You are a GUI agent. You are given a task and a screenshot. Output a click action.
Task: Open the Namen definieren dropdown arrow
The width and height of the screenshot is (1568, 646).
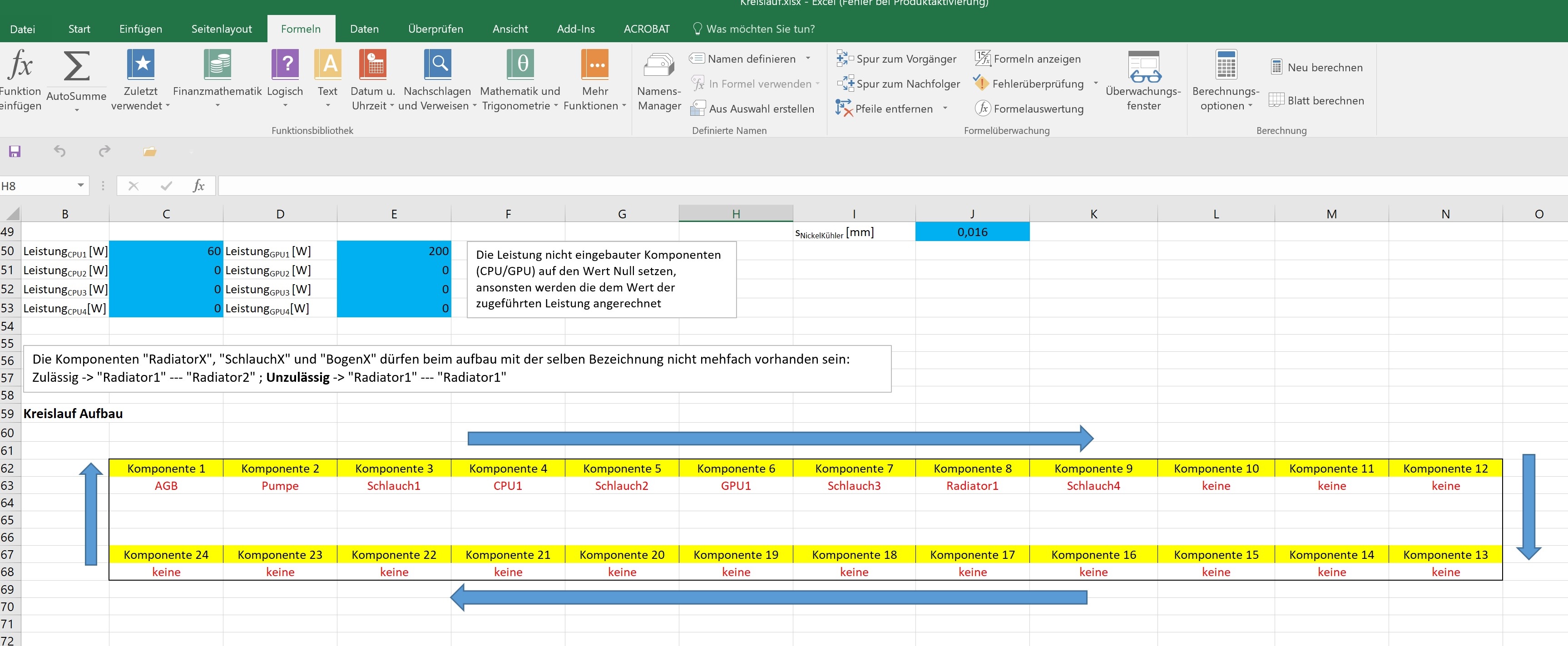click(x=808, y=59)
